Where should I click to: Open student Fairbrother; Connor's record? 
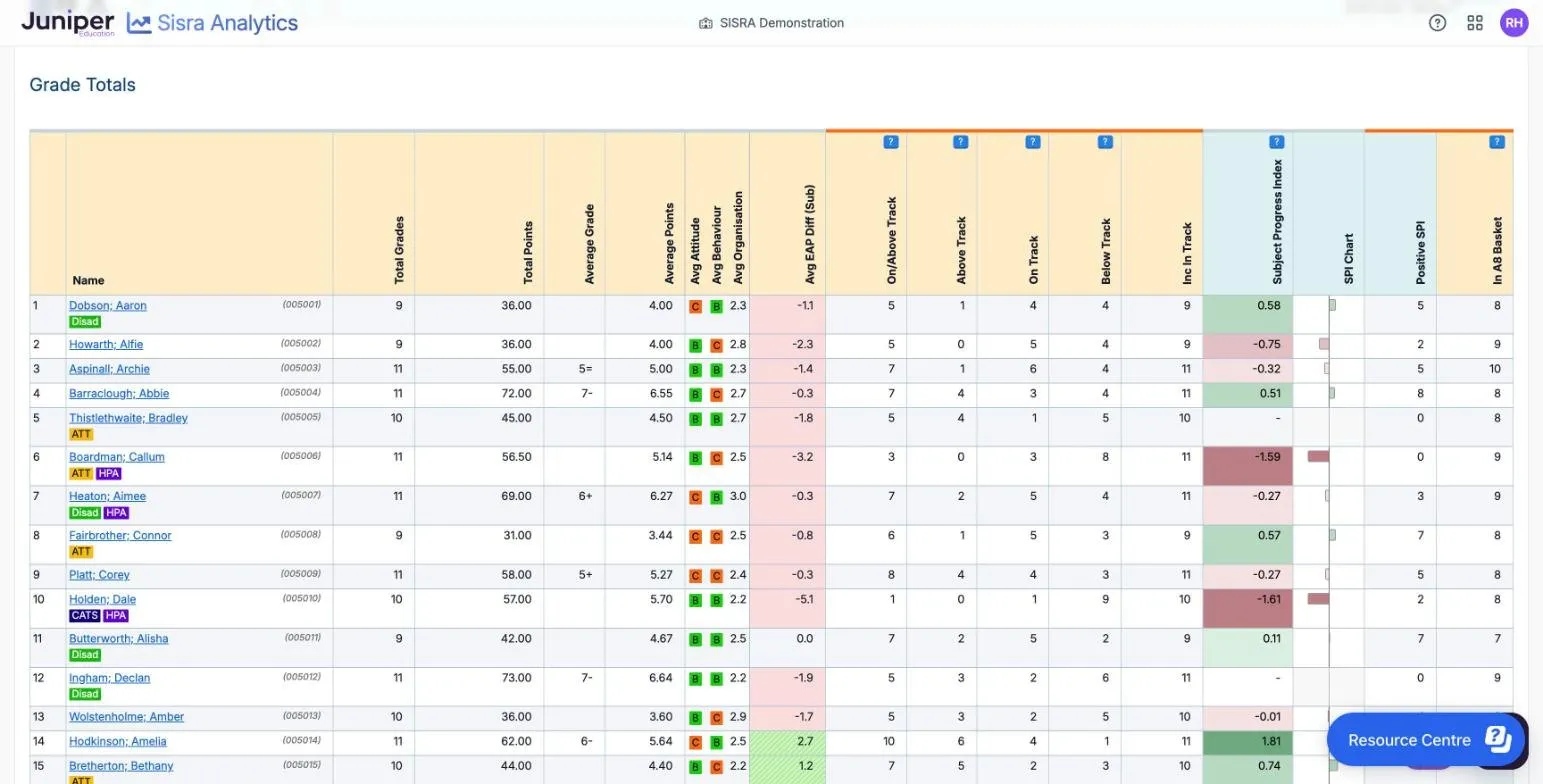pos(120,536)
